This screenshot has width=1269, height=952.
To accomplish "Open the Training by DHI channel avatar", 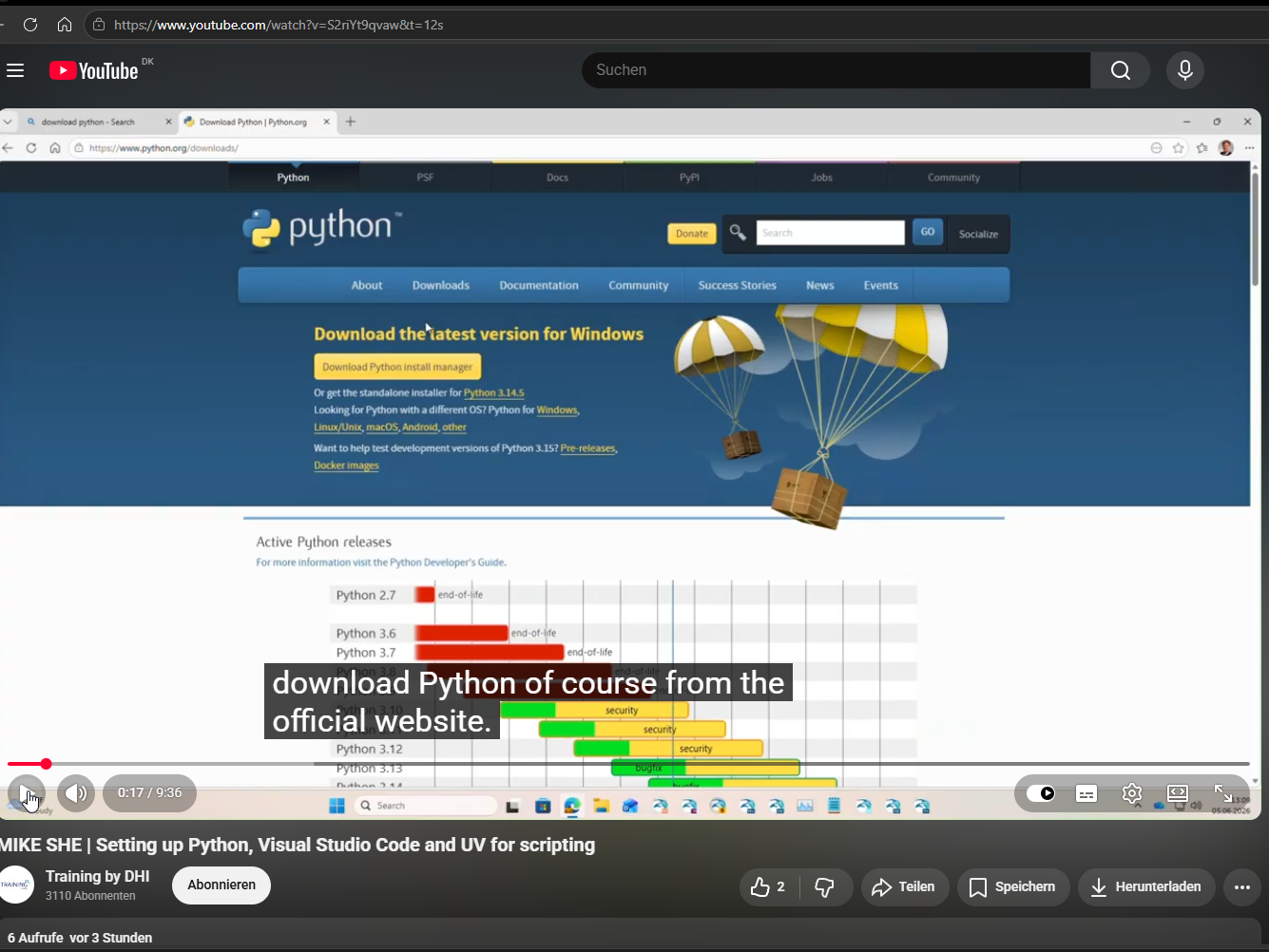I will 15,885.
